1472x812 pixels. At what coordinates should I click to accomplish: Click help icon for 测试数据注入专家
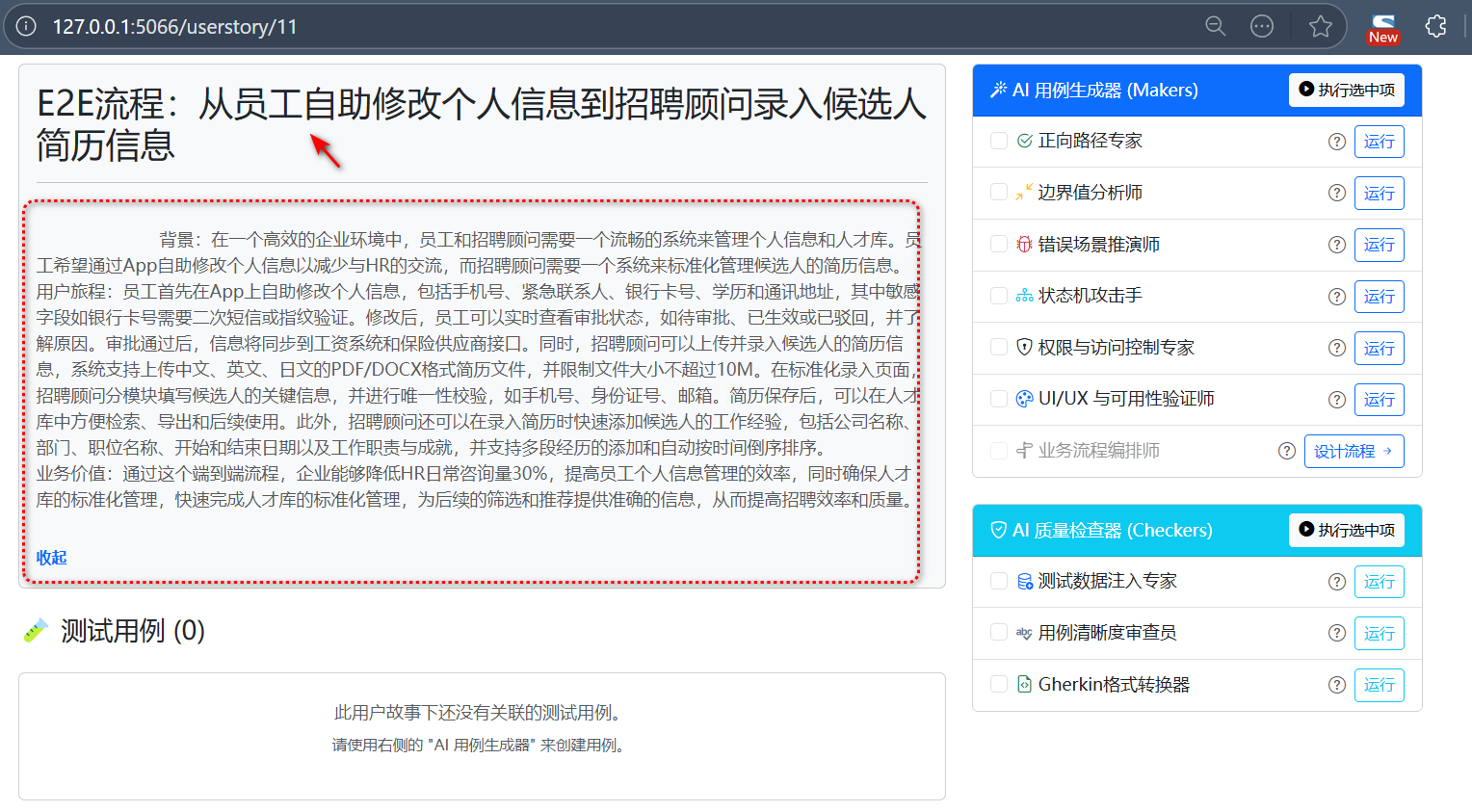(1337, 582)
